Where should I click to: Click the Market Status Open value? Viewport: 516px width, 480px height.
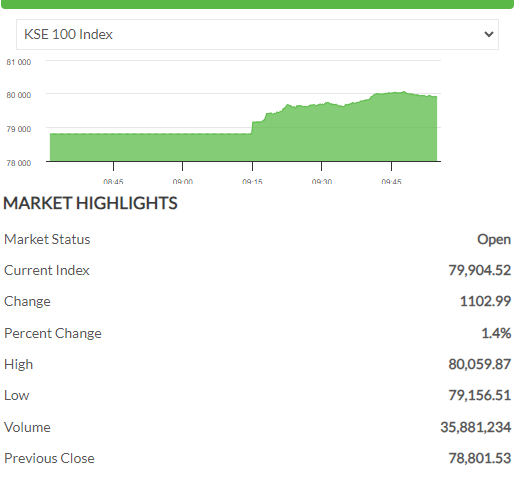point(494,239)
